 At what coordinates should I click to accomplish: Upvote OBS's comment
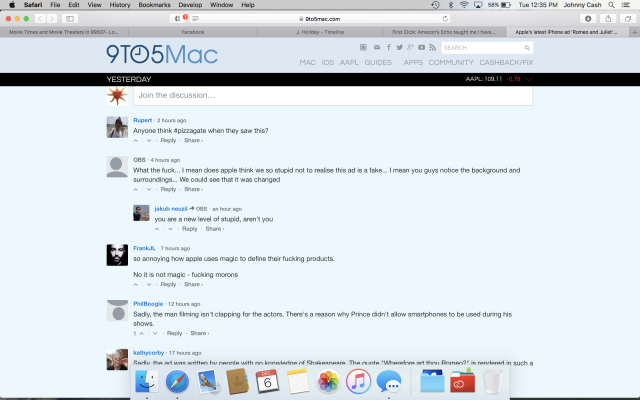(x=136, y=189)
